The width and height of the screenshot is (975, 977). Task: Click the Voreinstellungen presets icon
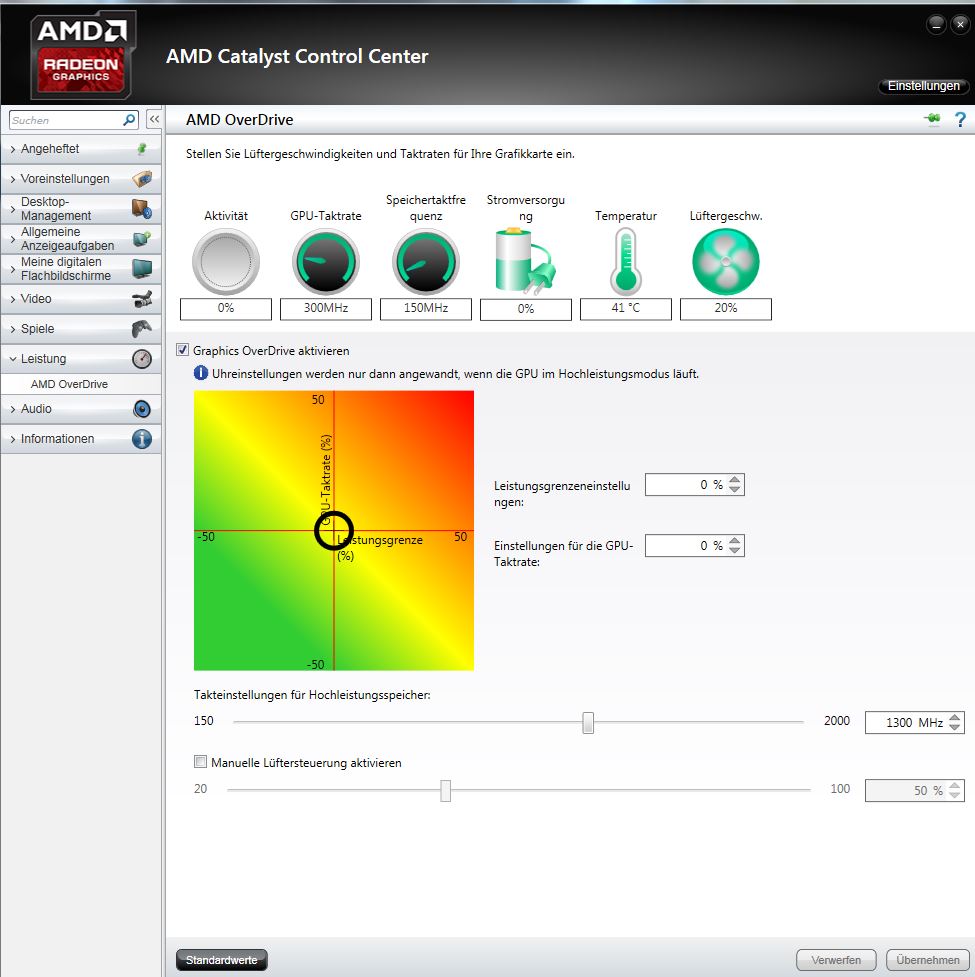[x=142, y=179]
